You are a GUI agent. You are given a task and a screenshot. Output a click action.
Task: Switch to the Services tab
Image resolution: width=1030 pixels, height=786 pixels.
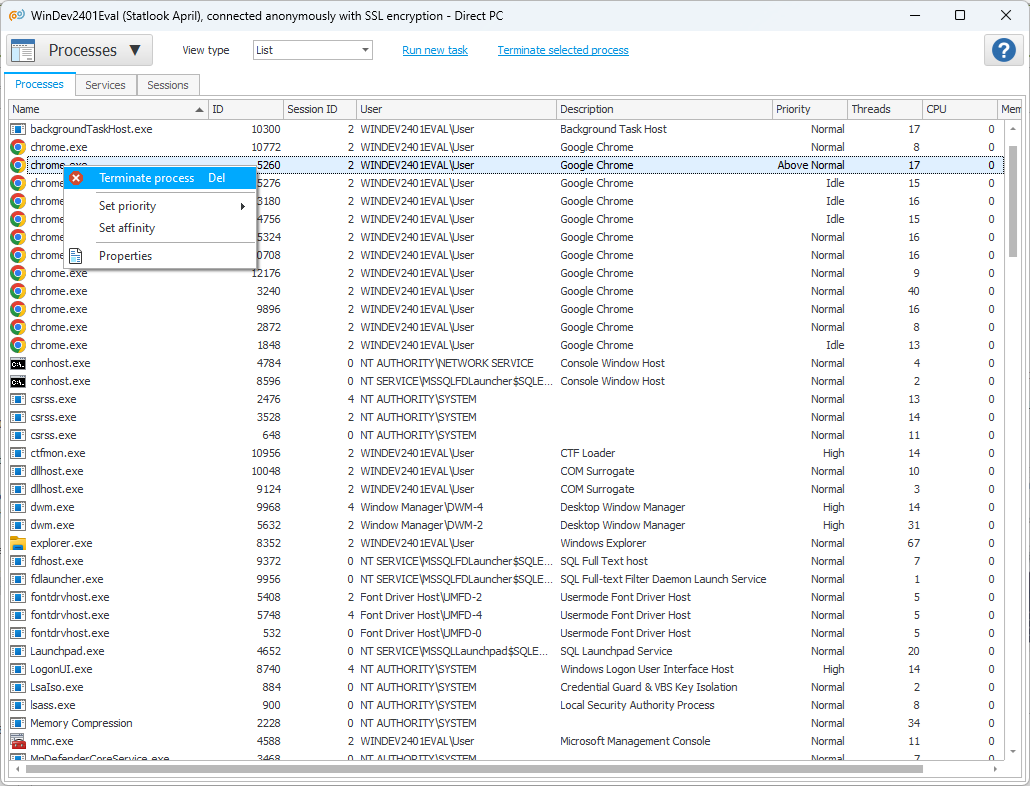click(105, 85)
